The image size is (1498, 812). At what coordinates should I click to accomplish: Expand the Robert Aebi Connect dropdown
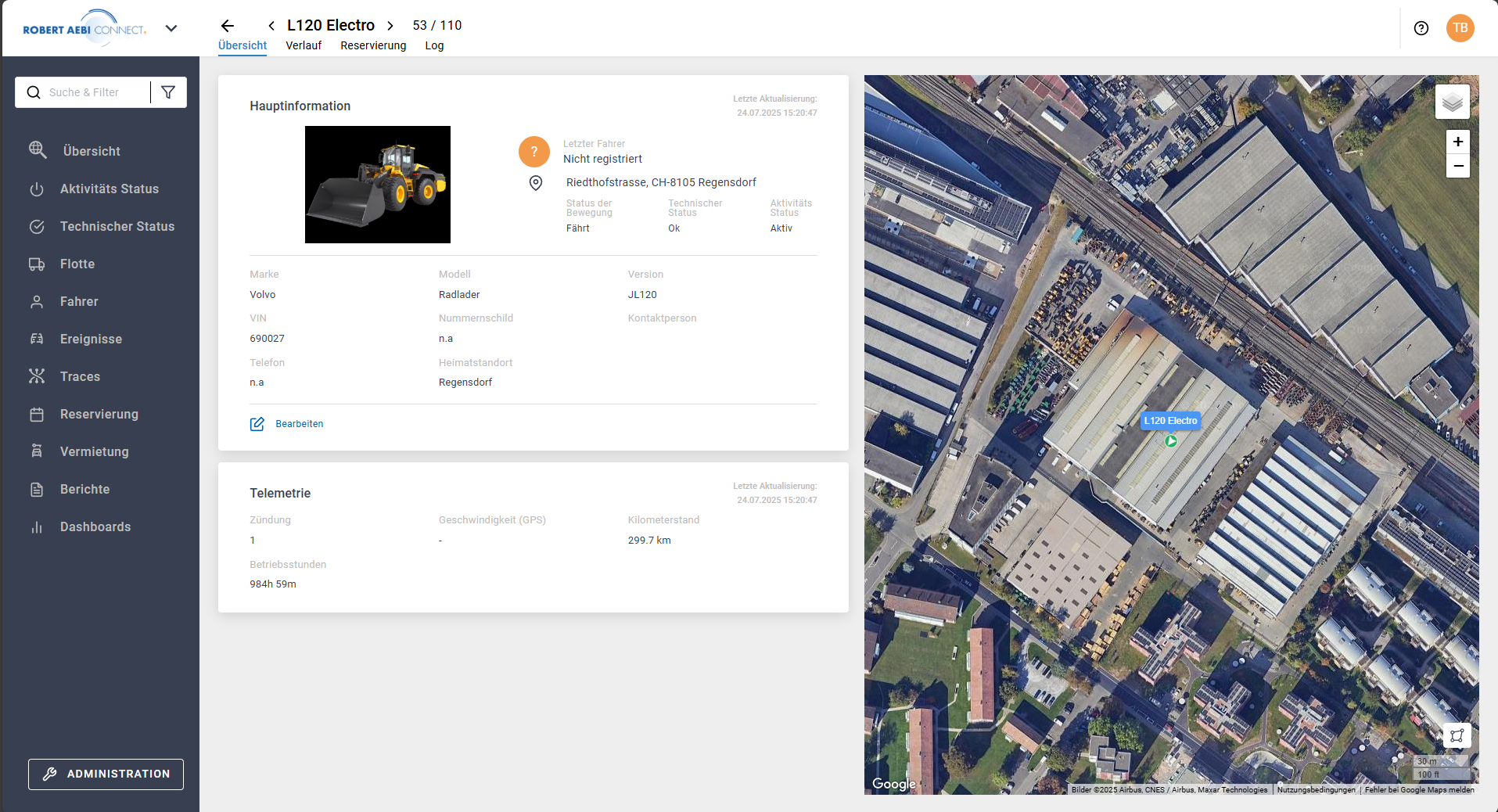(x=171, y=29)
